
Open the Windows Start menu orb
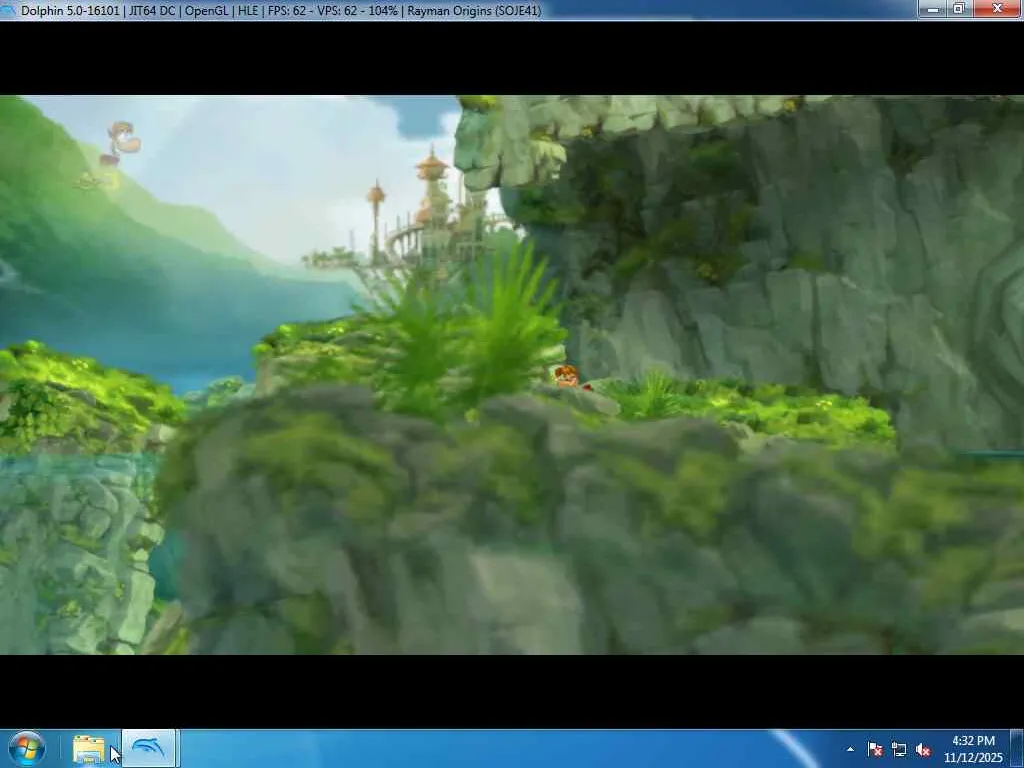point(27,748)
